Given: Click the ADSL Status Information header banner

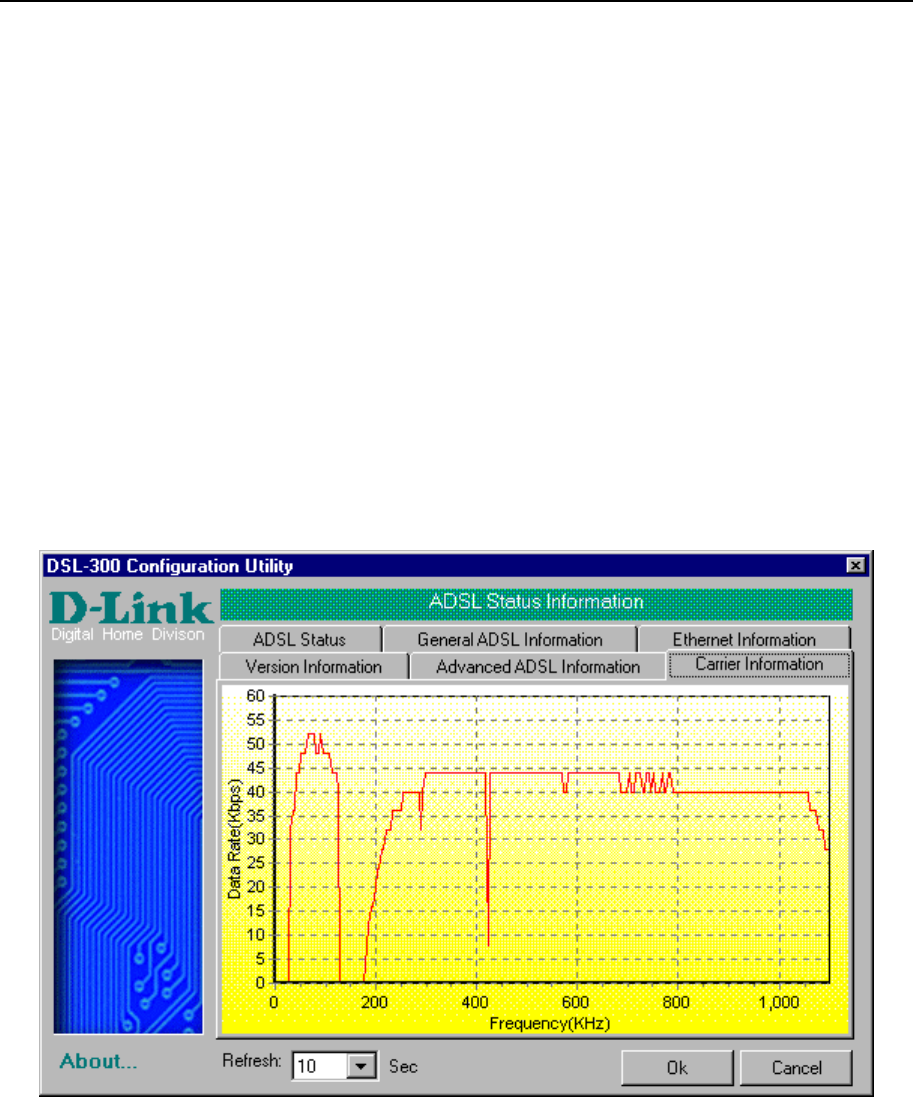Looking at the screenshot, I should click(537, 602).
